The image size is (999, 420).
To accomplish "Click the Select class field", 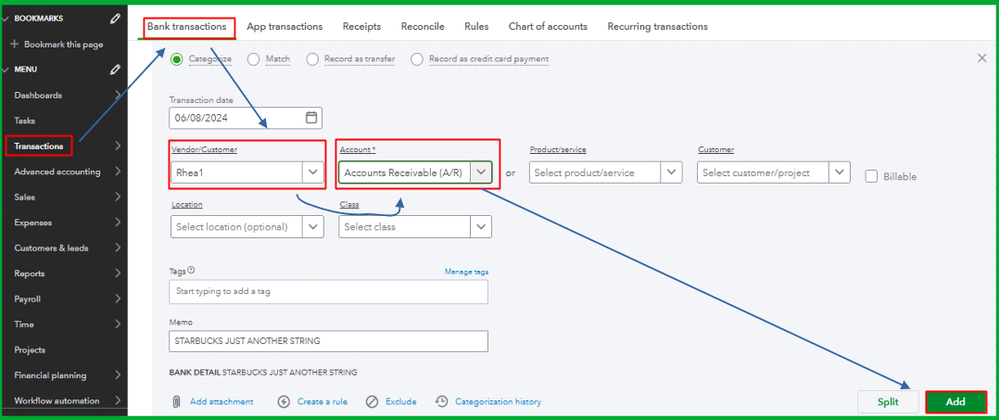I will tap(415, 226).
